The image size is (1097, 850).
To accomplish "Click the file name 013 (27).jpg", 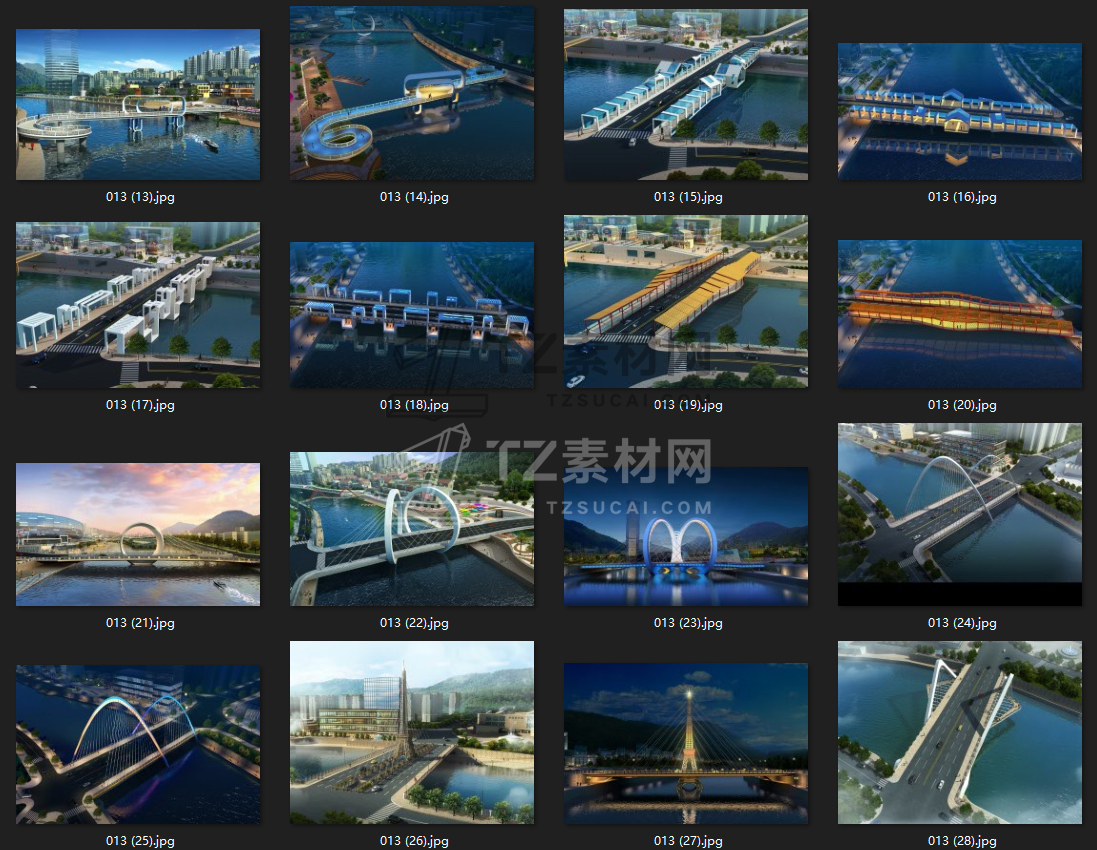I will click(x=688, y=841).
